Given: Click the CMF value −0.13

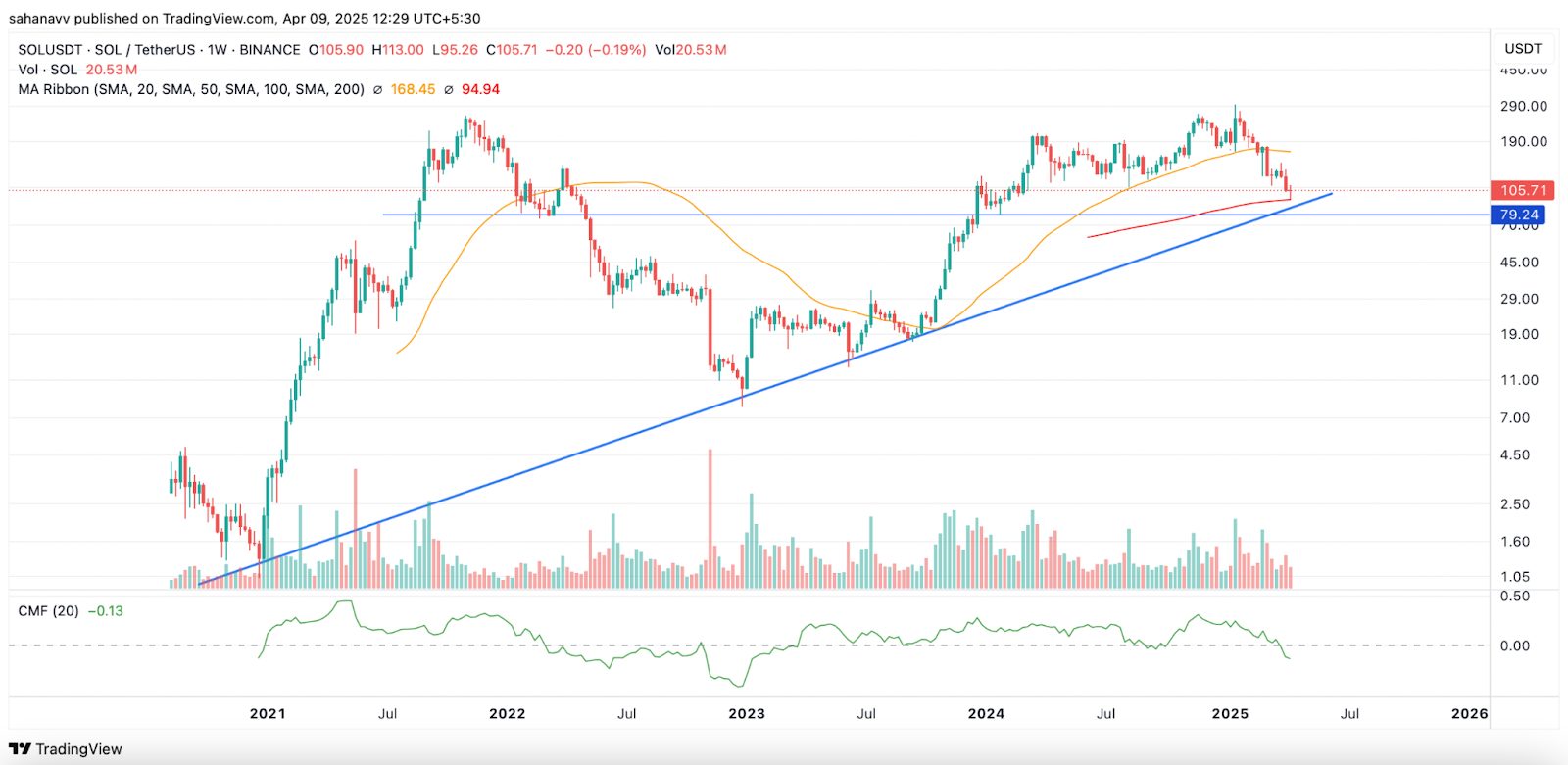Looking at the screenshot, I should point(106,611).
